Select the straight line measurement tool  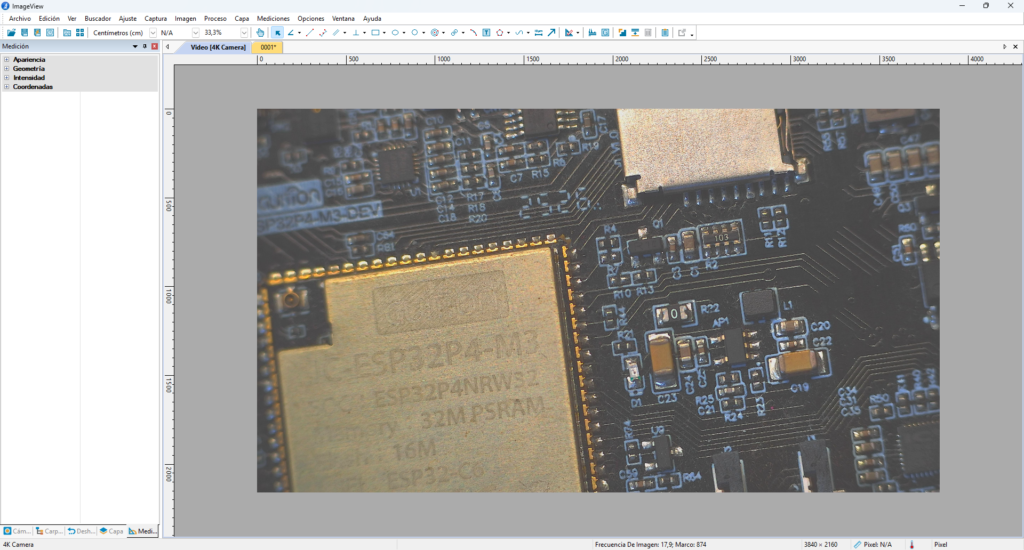310,33
